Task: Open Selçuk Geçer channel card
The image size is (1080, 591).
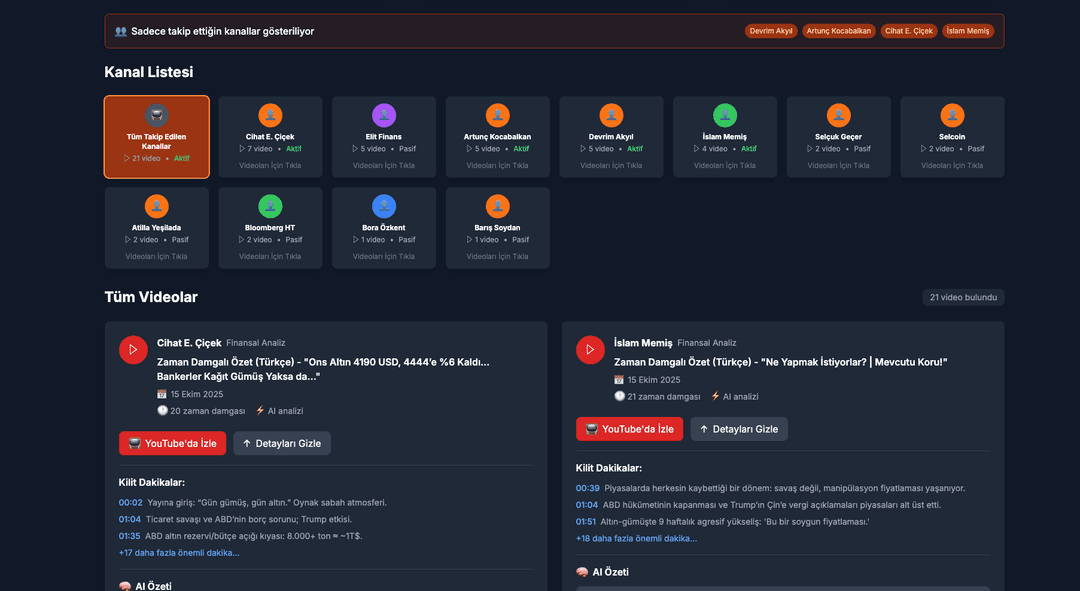Action: click(x=838, y=137)
